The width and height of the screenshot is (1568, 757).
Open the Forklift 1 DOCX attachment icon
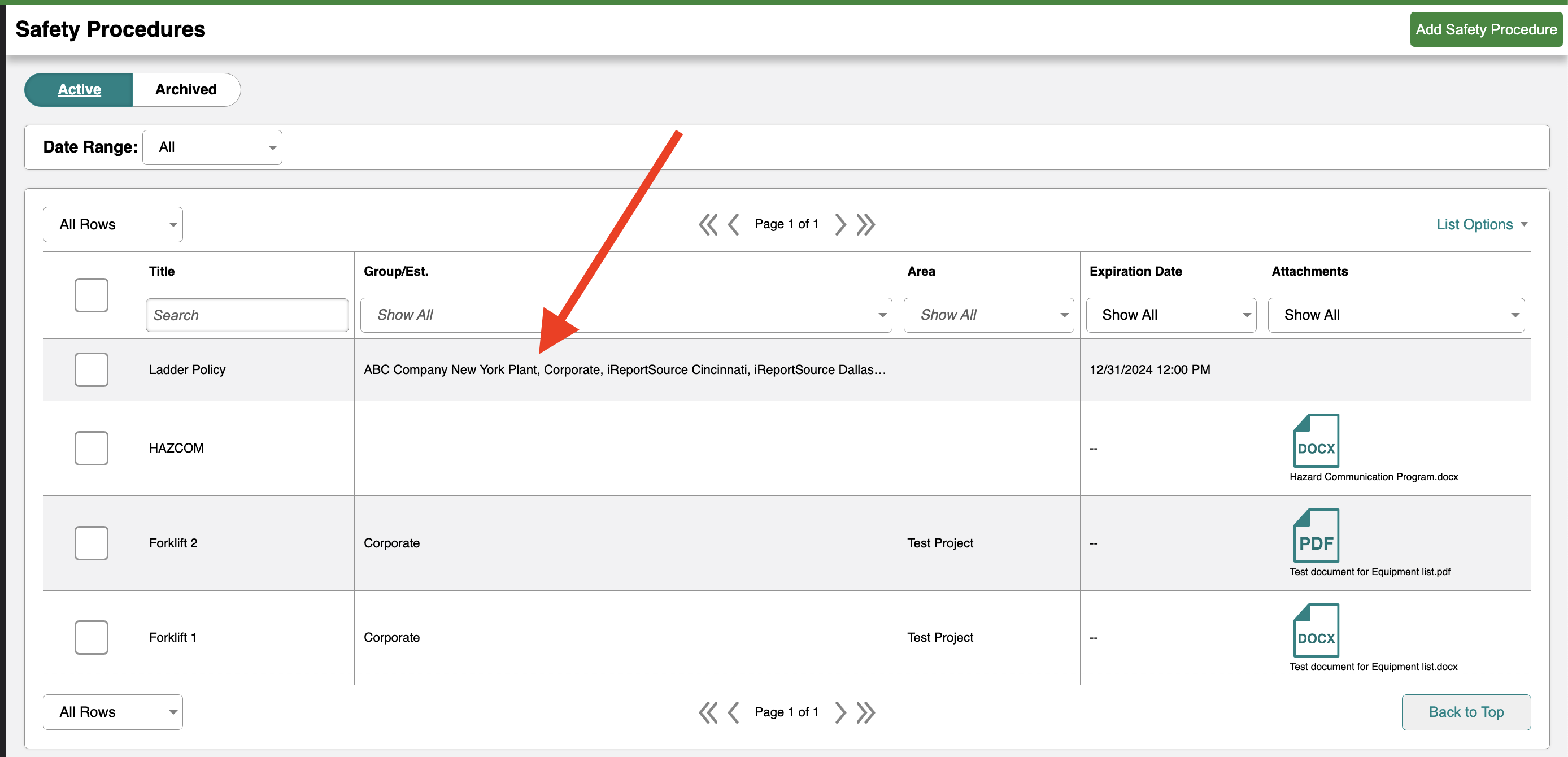1316,630
